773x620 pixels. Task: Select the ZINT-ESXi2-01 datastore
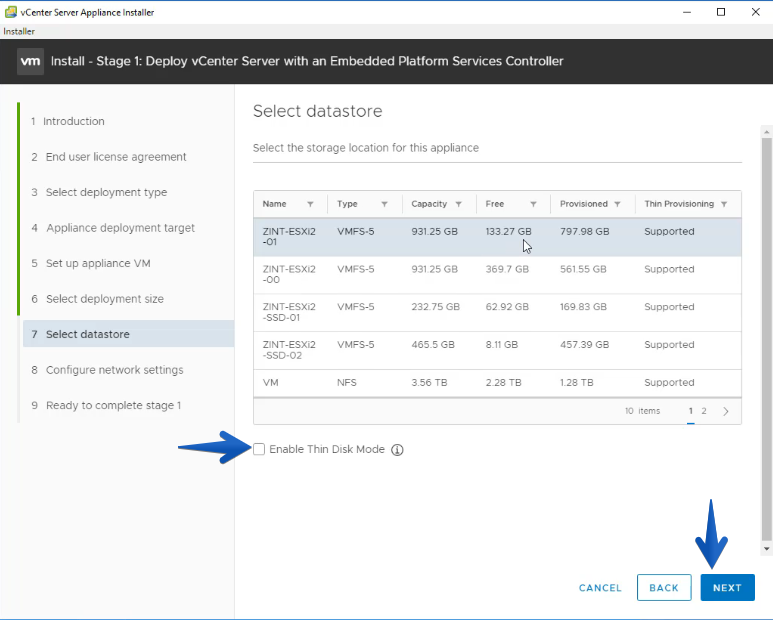point(497,237)
